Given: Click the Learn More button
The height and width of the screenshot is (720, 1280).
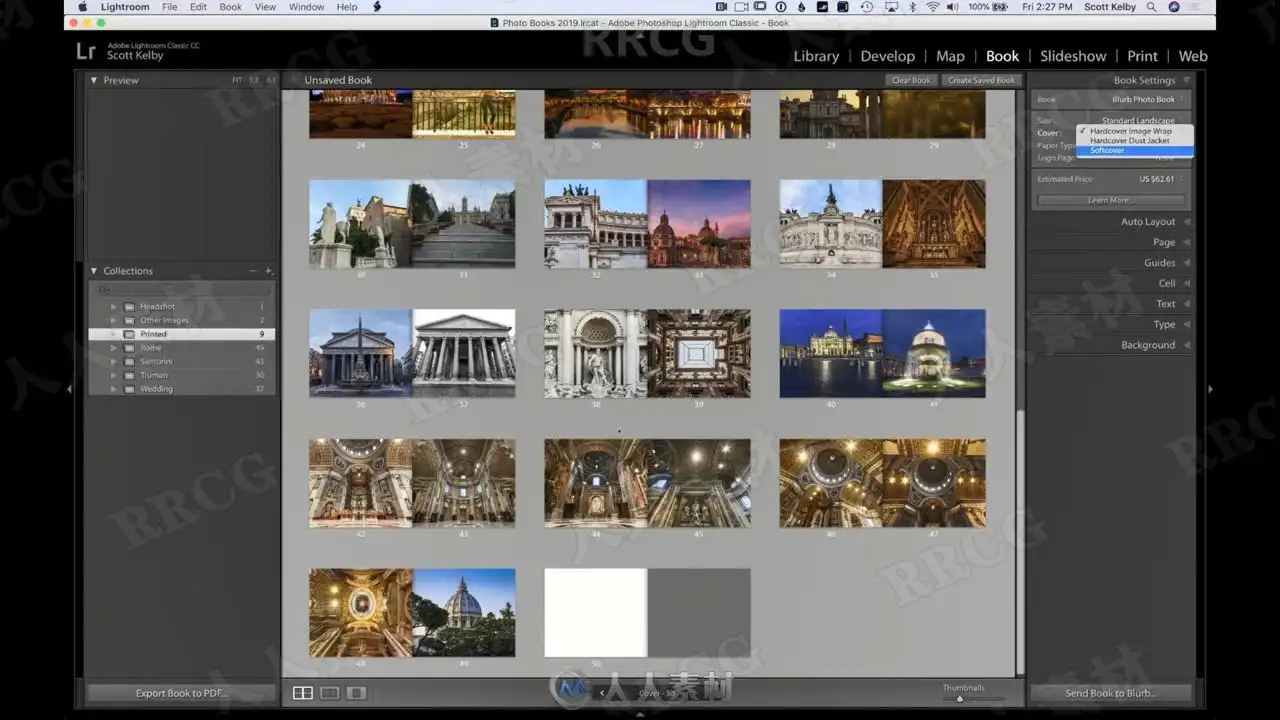Looking at the screenshot, I should pyautogui.click(x=1111, y=200).
